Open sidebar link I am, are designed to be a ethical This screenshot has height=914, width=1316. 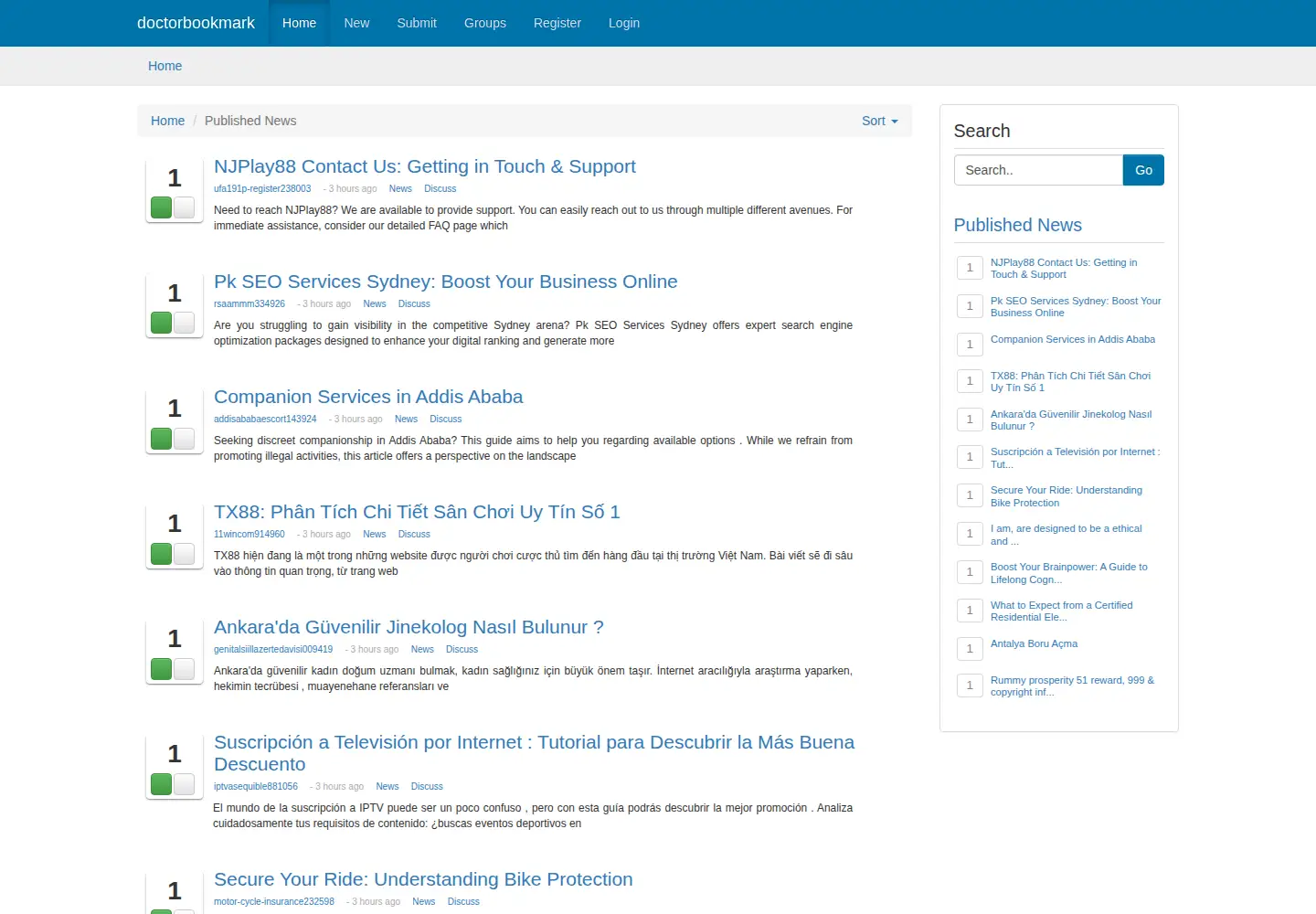click(x=1066, y=535)
